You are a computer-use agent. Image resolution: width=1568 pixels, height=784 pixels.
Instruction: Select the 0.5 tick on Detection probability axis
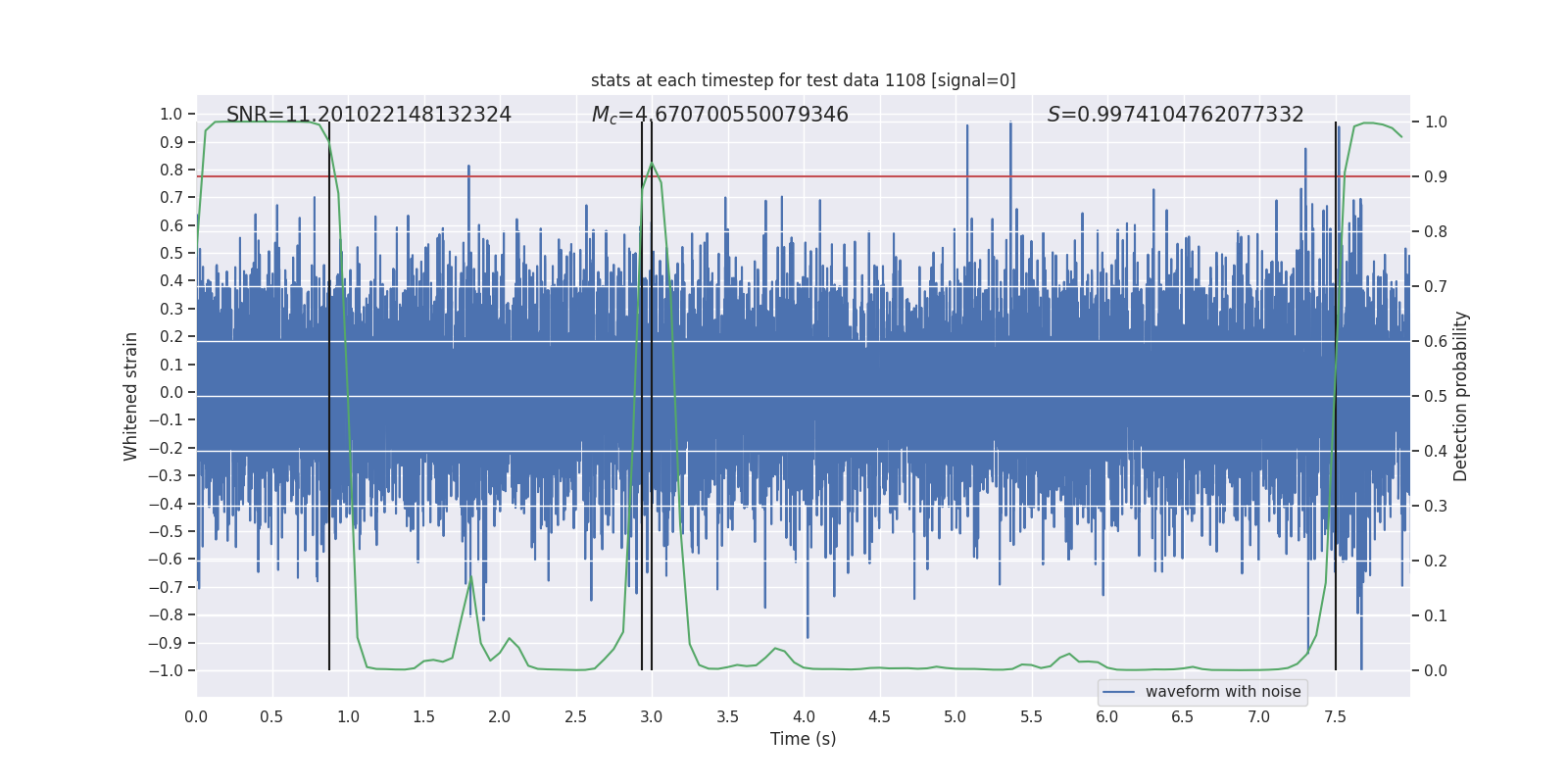point(1436,397)
